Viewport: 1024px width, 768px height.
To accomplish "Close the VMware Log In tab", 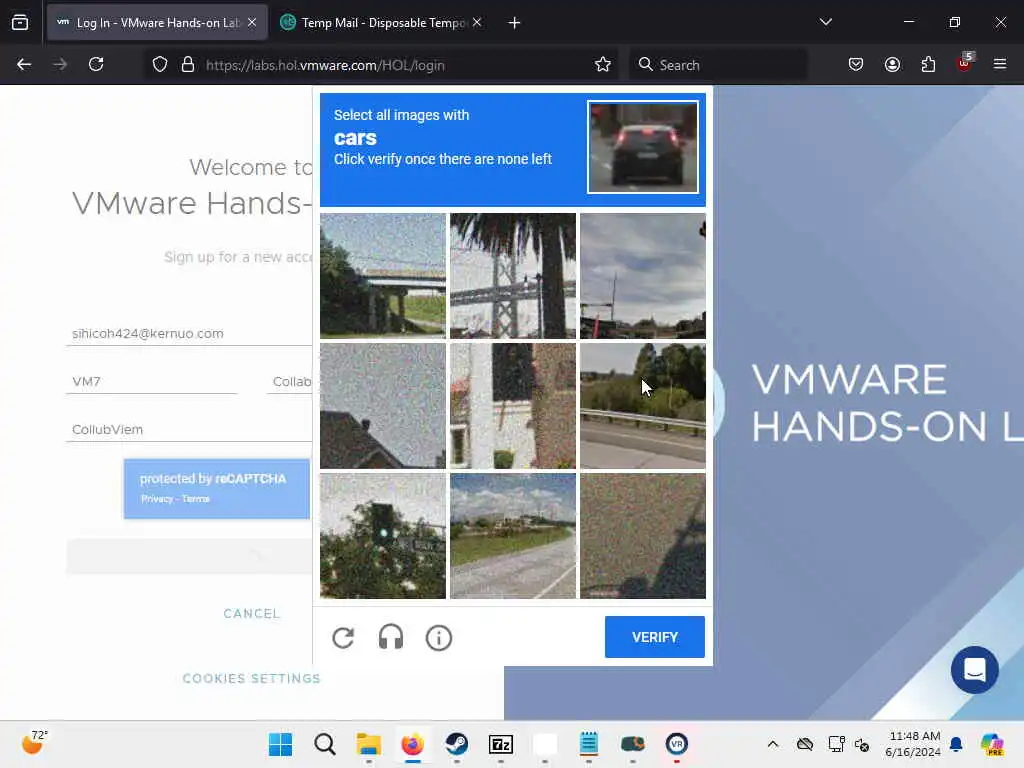I will click(x=252, y=22).
